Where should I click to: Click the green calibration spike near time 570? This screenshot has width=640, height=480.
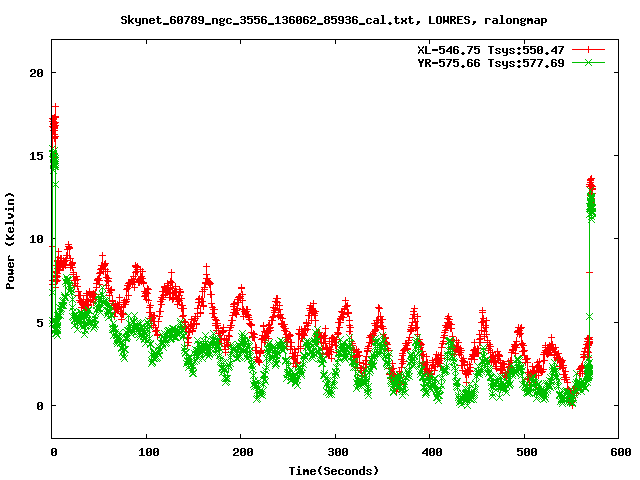click(x=591, y=206)
